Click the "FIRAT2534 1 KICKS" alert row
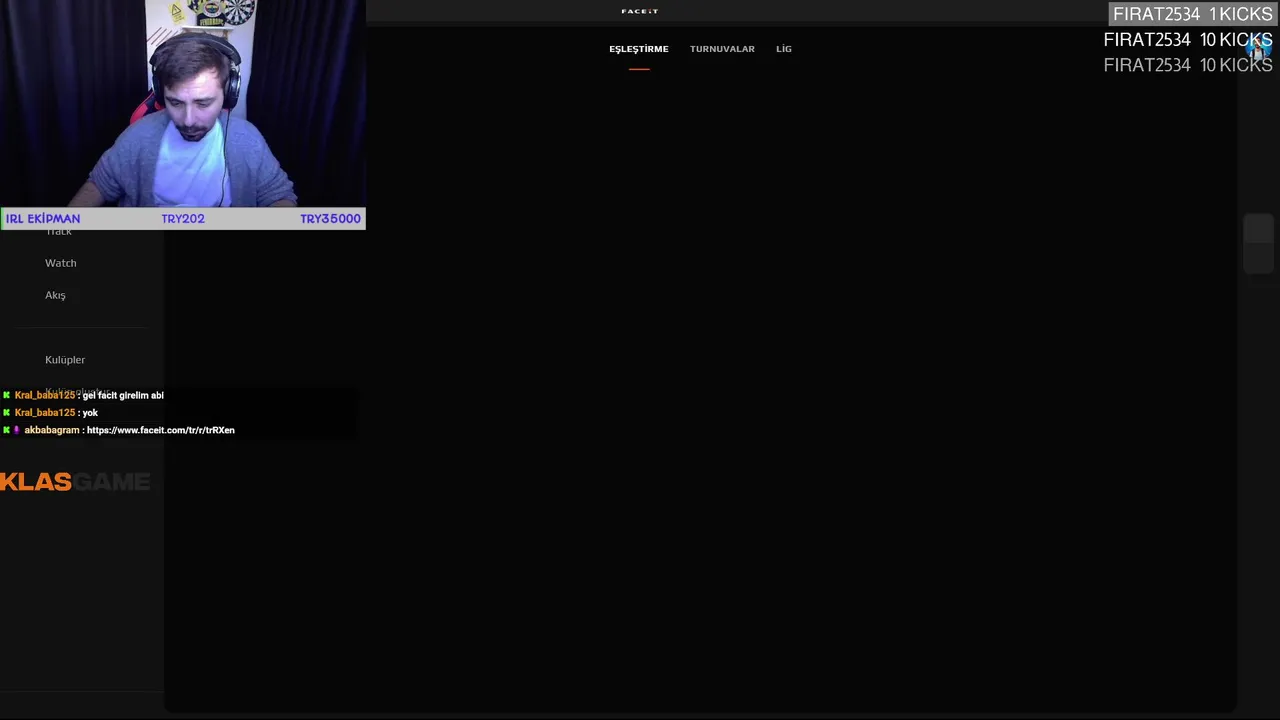Image resolution: width=1280 pixels, height=720 pixels. point(1193,14)
